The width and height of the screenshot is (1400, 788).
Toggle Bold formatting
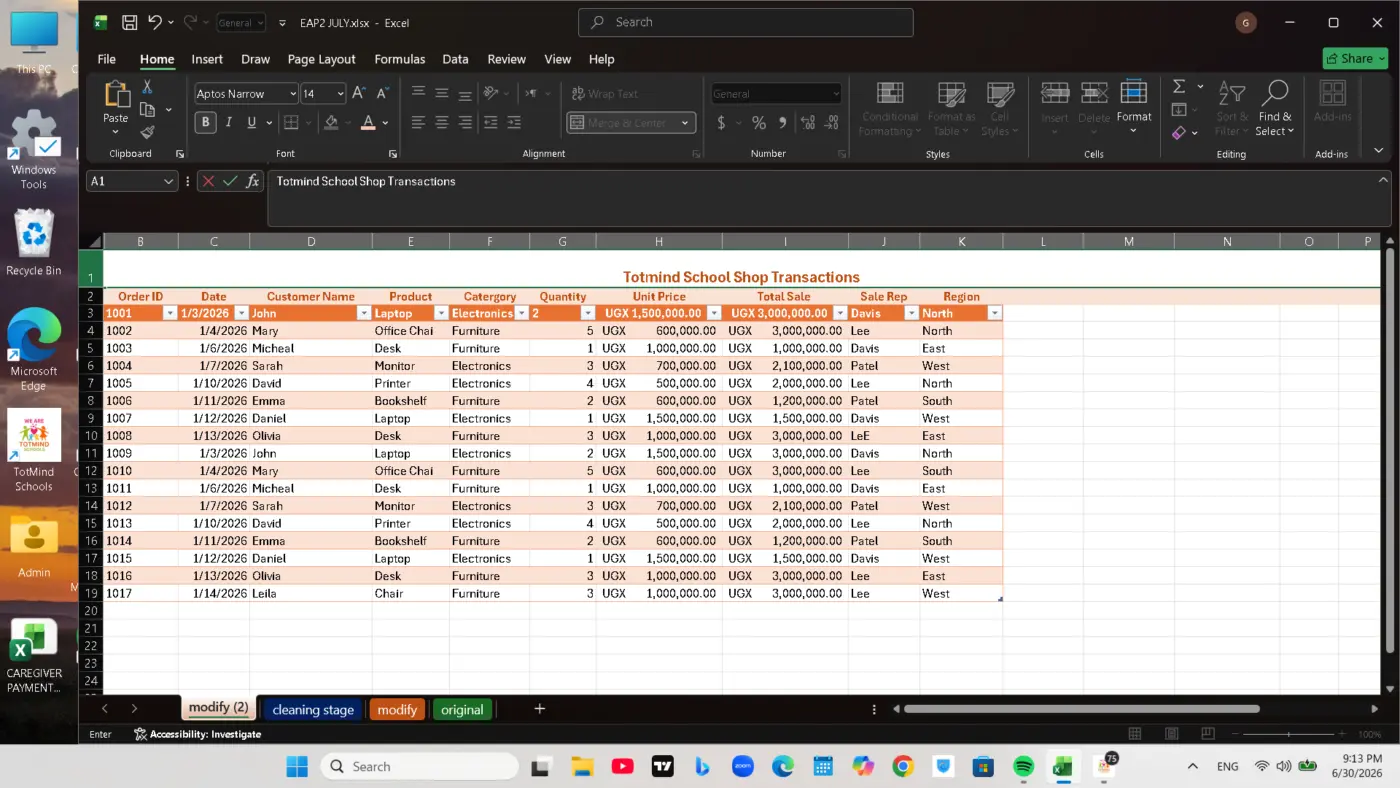[x=206, y=122]
